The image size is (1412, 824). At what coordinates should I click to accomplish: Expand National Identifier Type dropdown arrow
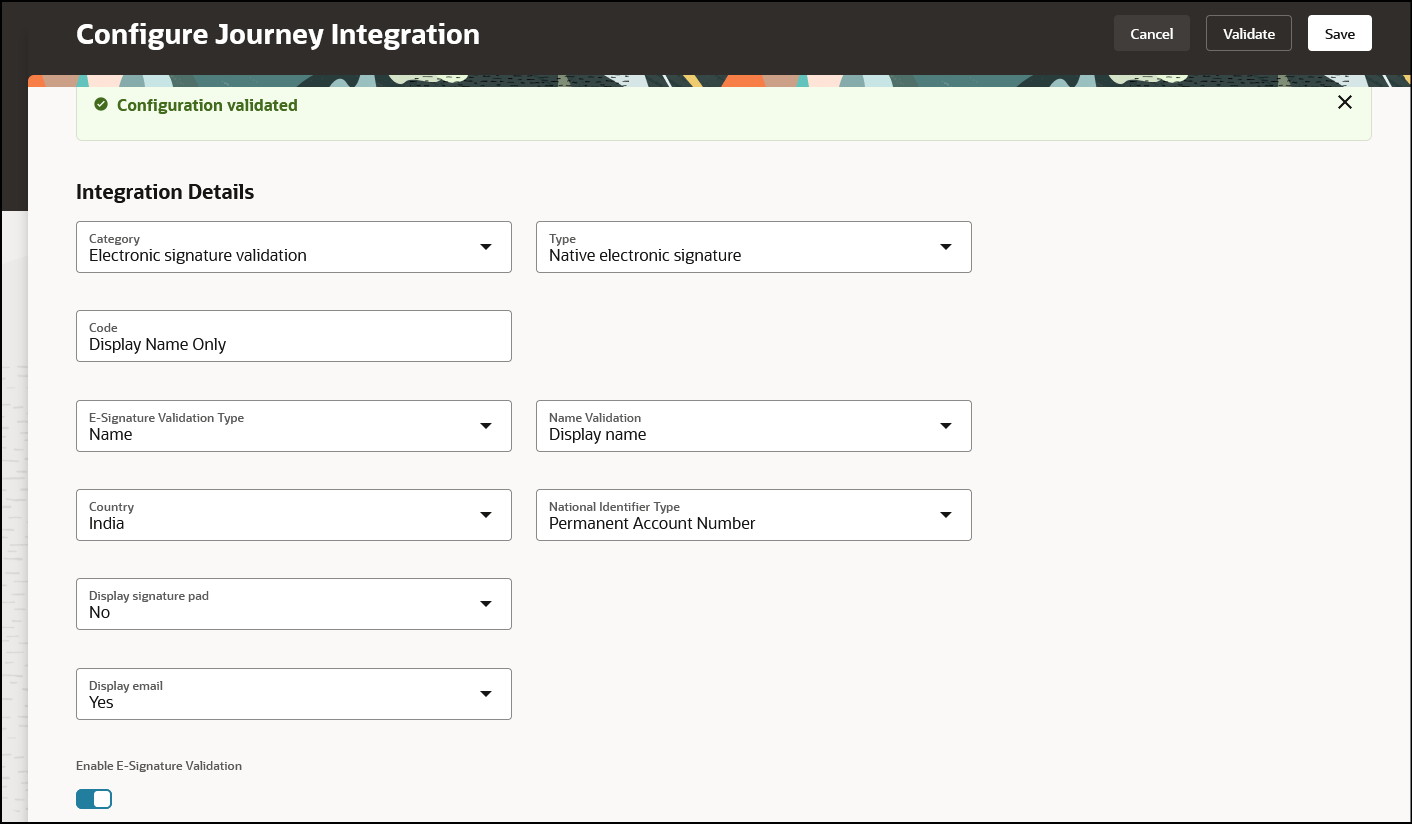(946, 515)
